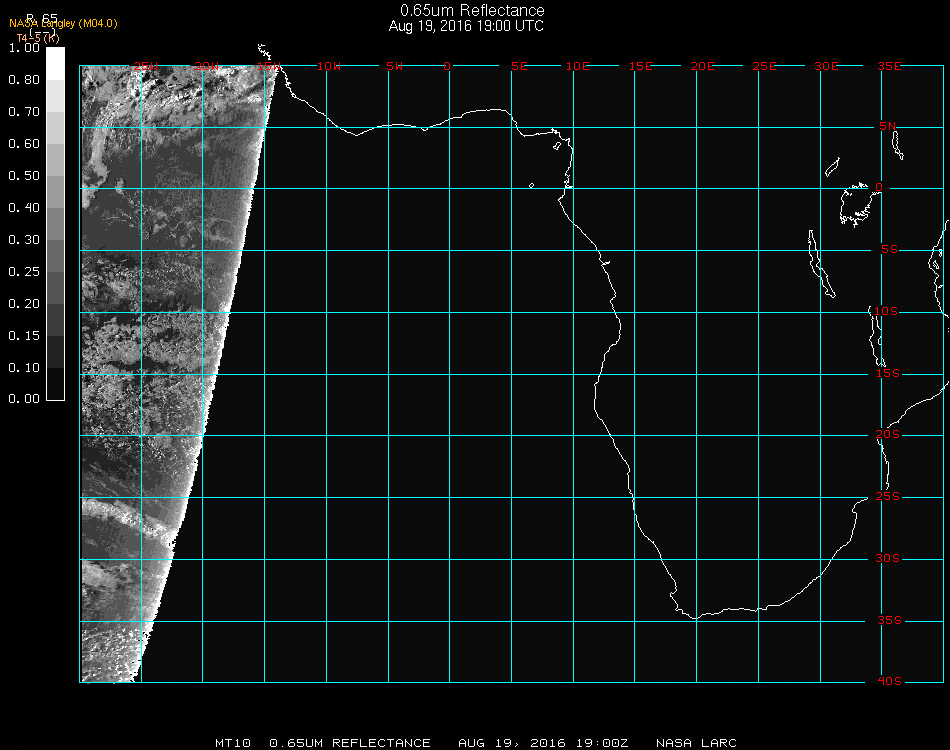
Task: Select the "Aug 19, 2016 19:00 UTC" date line
Action: (x=466, y=26)
